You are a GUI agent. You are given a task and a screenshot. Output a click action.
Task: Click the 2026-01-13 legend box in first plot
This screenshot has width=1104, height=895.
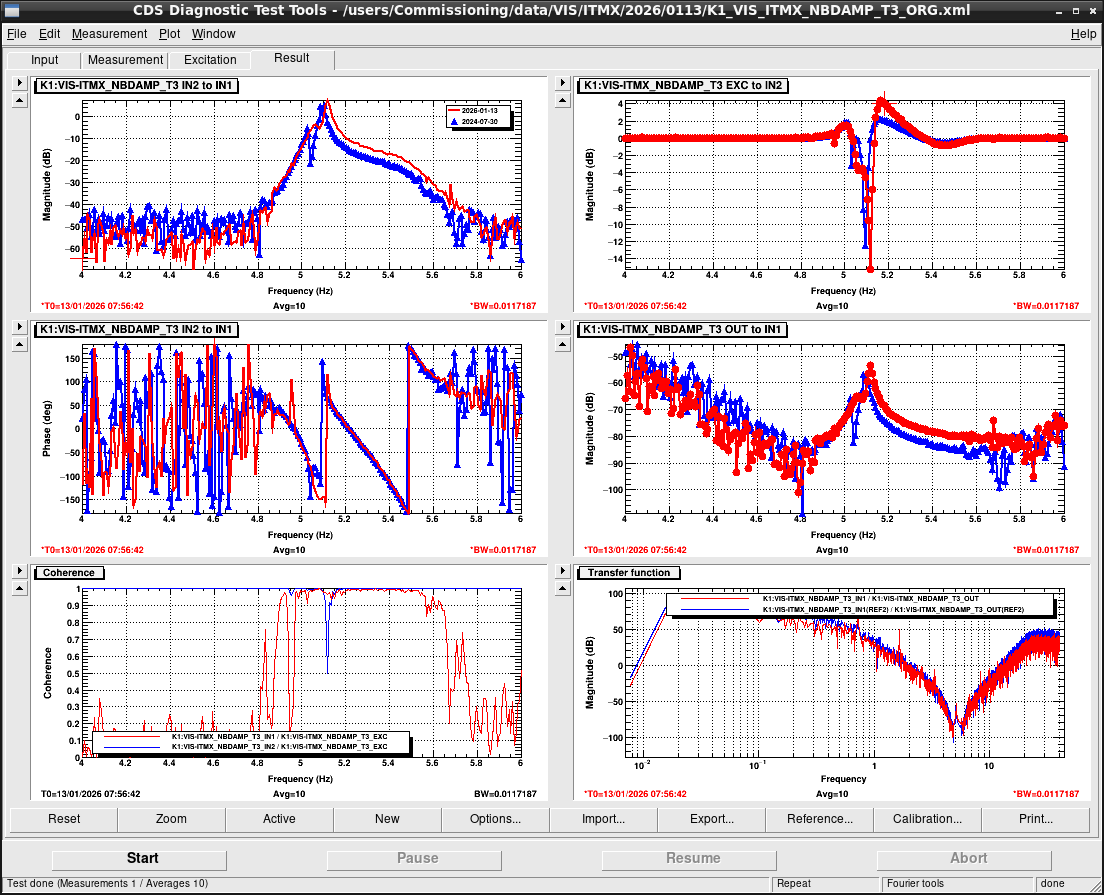pos(478,115)
